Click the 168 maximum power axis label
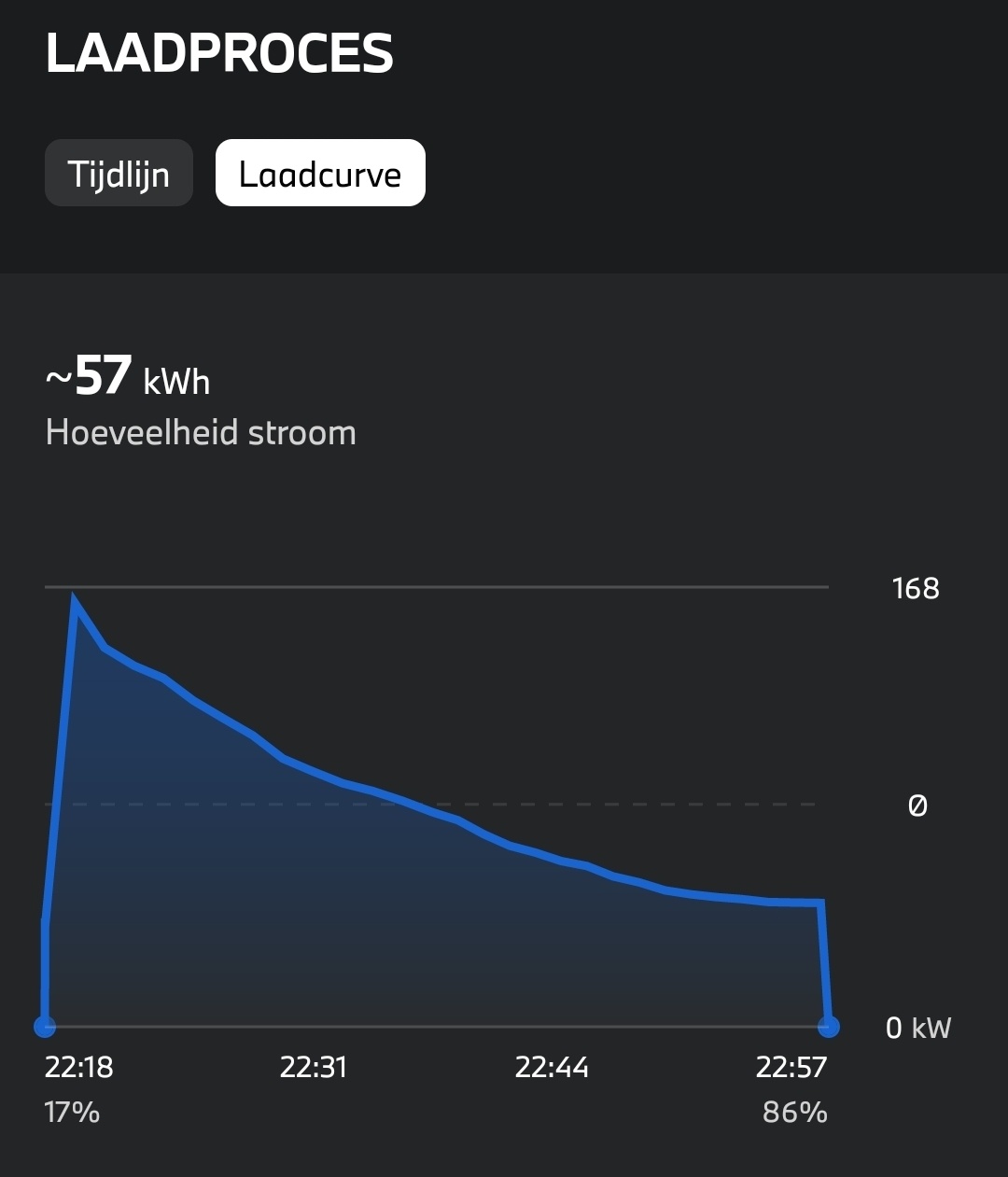This screenshot has height=1177, width=1008. [915, 588]
